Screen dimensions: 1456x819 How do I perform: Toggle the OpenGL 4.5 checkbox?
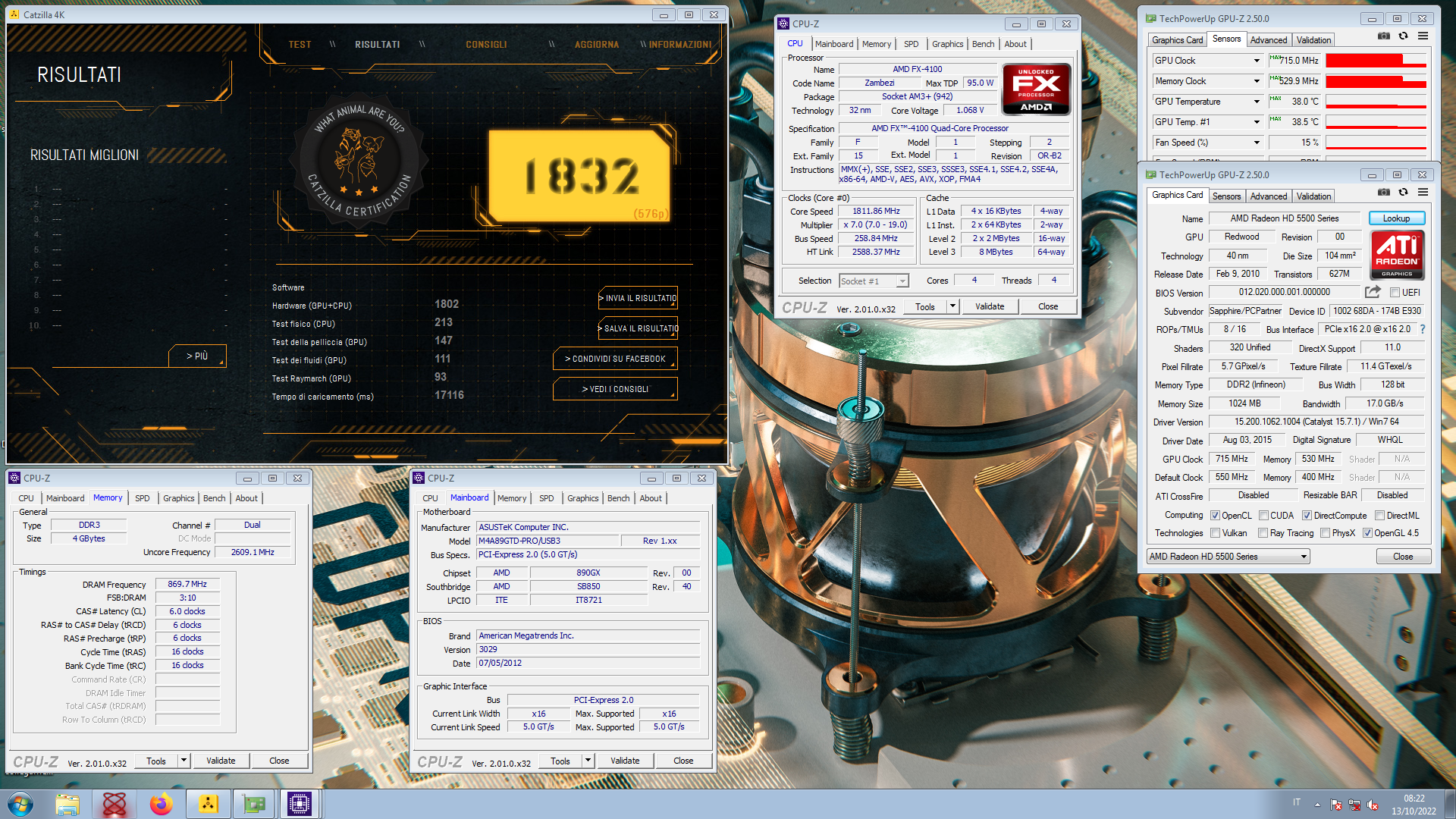[1367, 533]
